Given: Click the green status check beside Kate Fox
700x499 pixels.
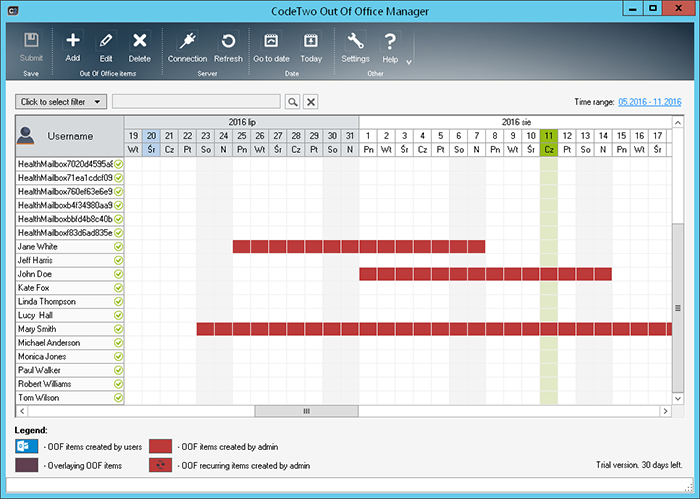Looking at the screenshot, I should click(118, 288).
